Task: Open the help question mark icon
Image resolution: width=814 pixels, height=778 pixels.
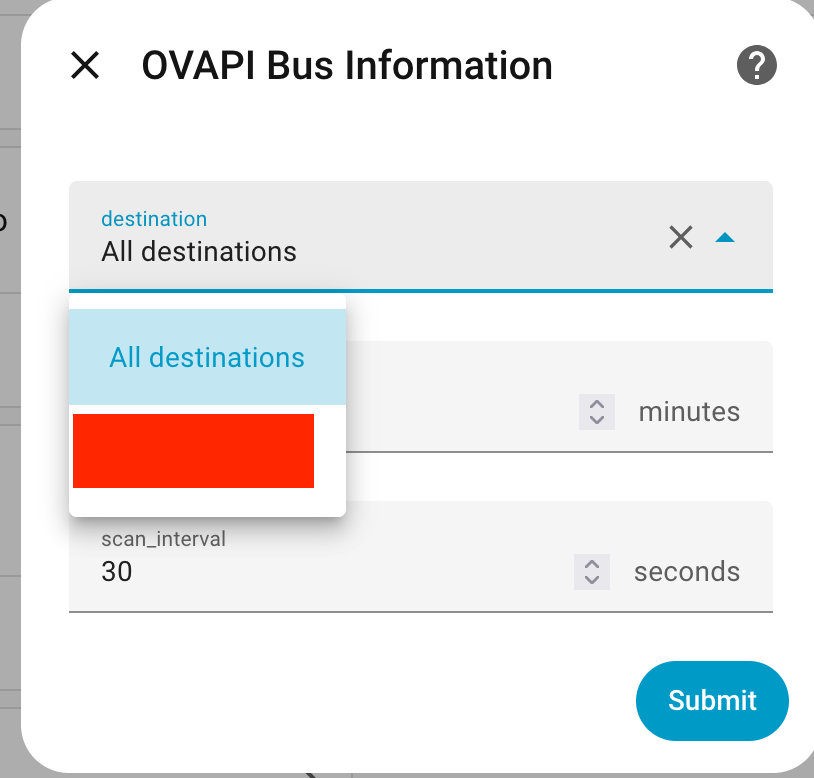Action: point(757,66)
